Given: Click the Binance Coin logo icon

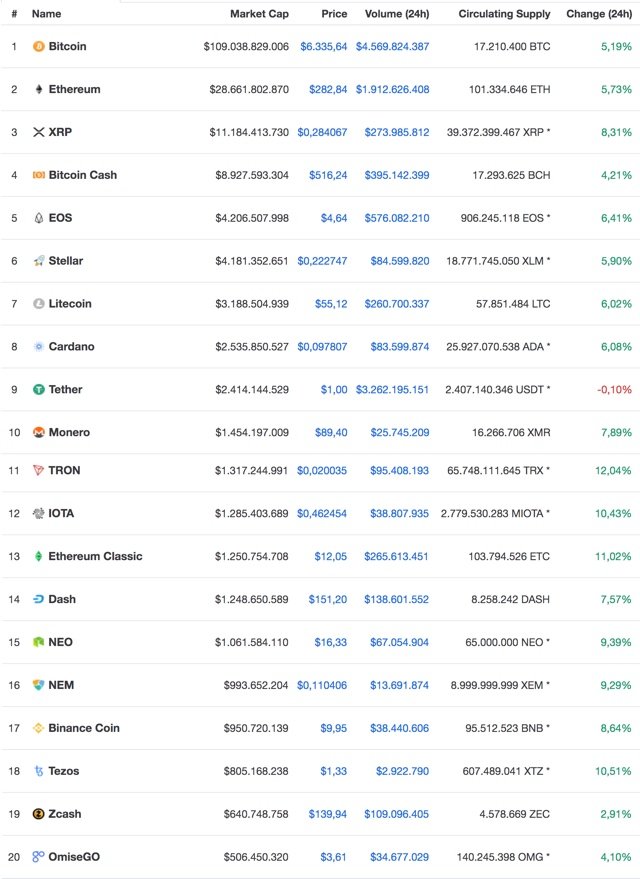Looking at the screenshot, I should pos(39,728).
